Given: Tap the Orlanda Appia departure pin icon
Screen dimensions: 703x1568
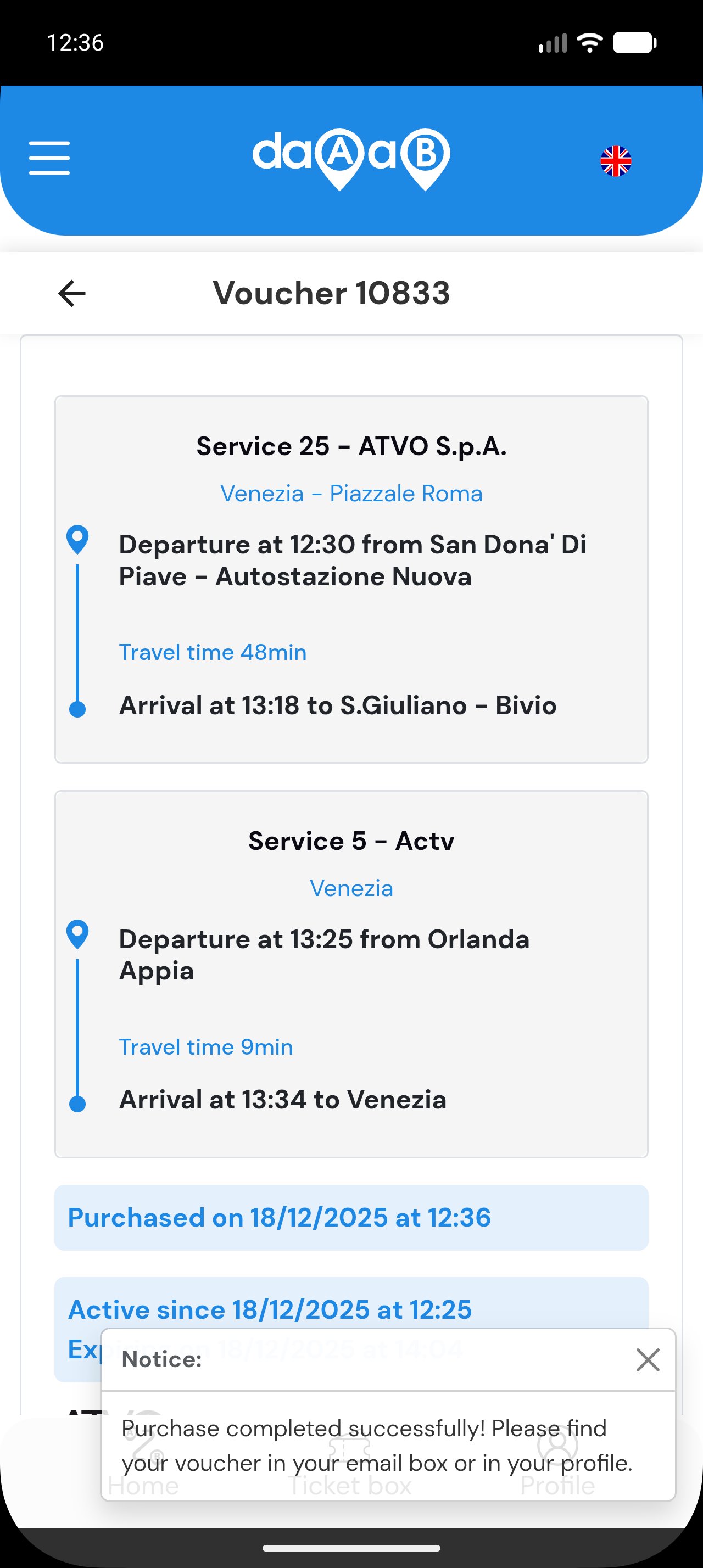Looking at the screenshot, I should [x=77, y=934].
